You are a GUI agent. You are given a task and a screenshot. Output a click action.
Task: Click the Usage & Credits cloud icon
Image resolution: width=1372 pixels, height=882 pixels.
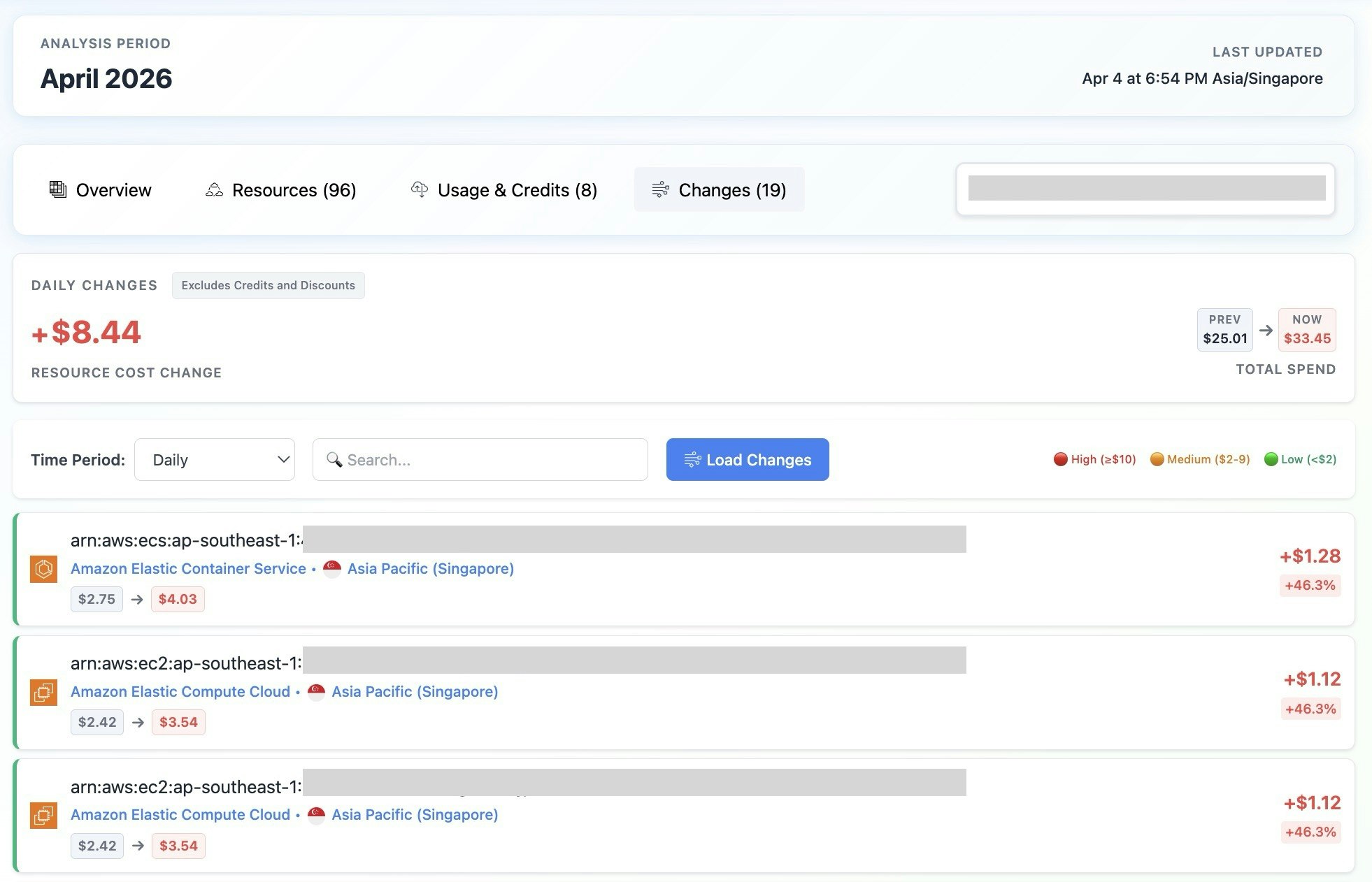[420, 189]
